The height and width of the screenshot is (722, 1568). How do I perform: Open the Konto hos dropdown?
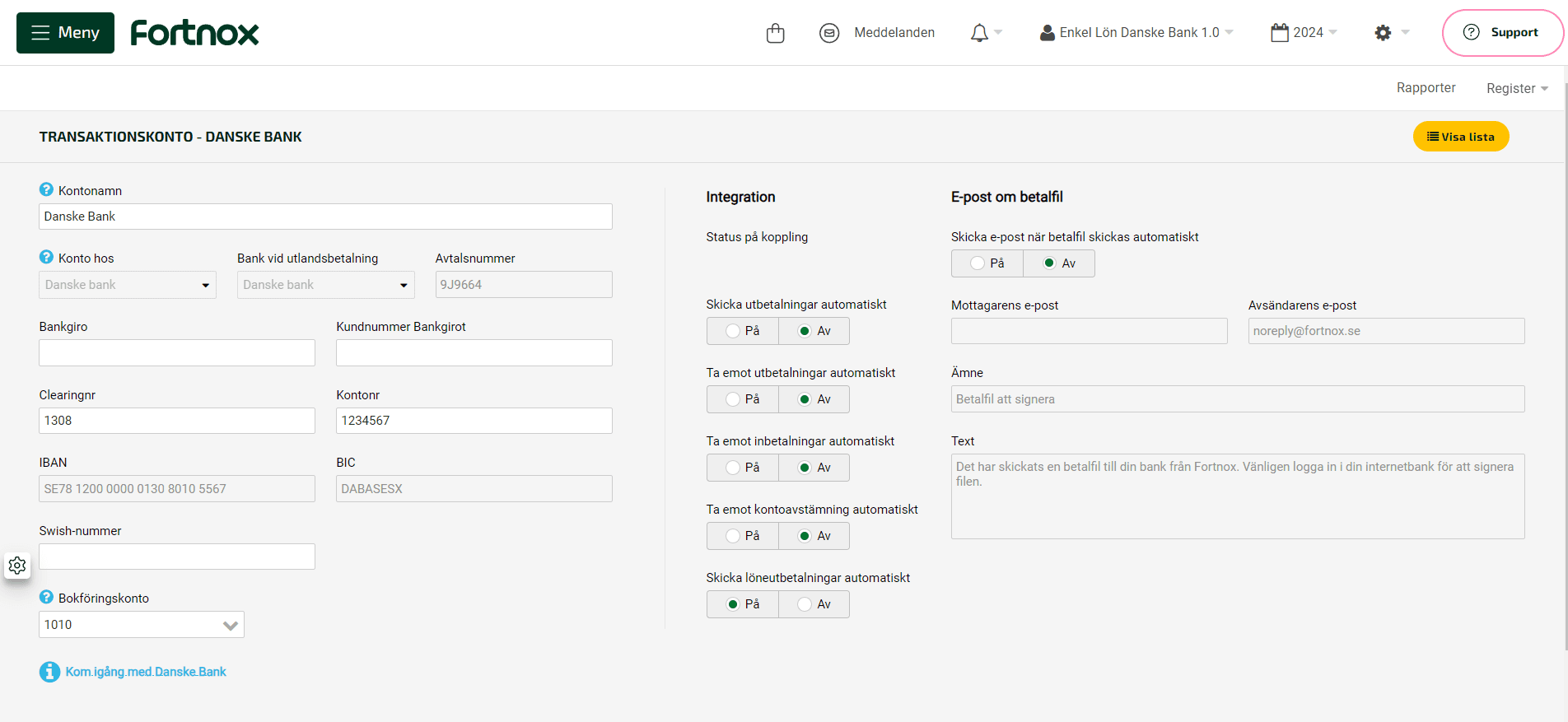pyautogui.click(x=128, y=285)
